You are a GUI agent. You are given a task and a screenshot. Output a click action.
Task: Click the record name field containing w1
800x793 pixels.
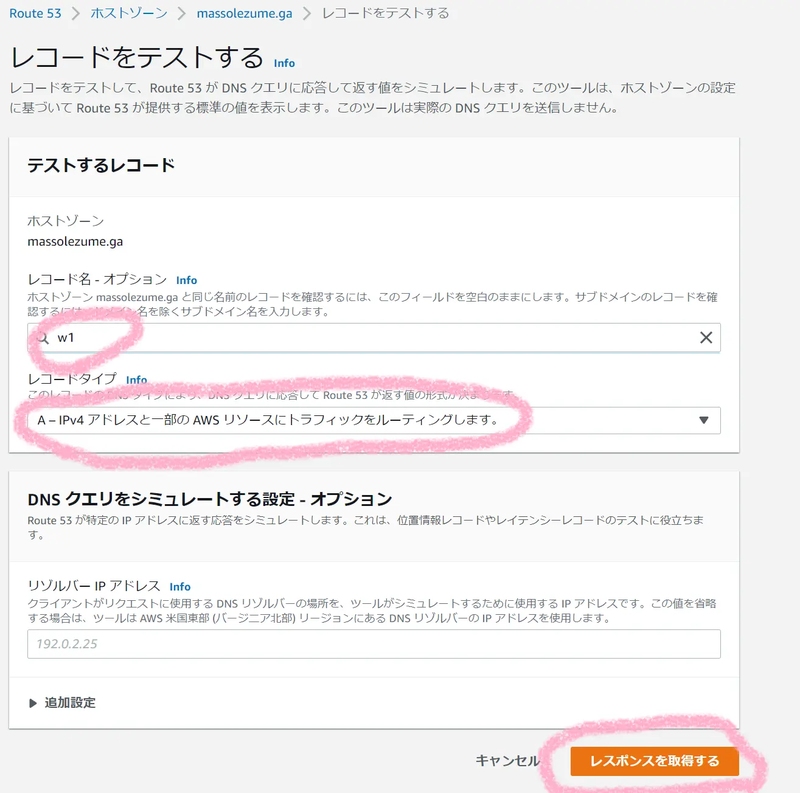point(373,338)
